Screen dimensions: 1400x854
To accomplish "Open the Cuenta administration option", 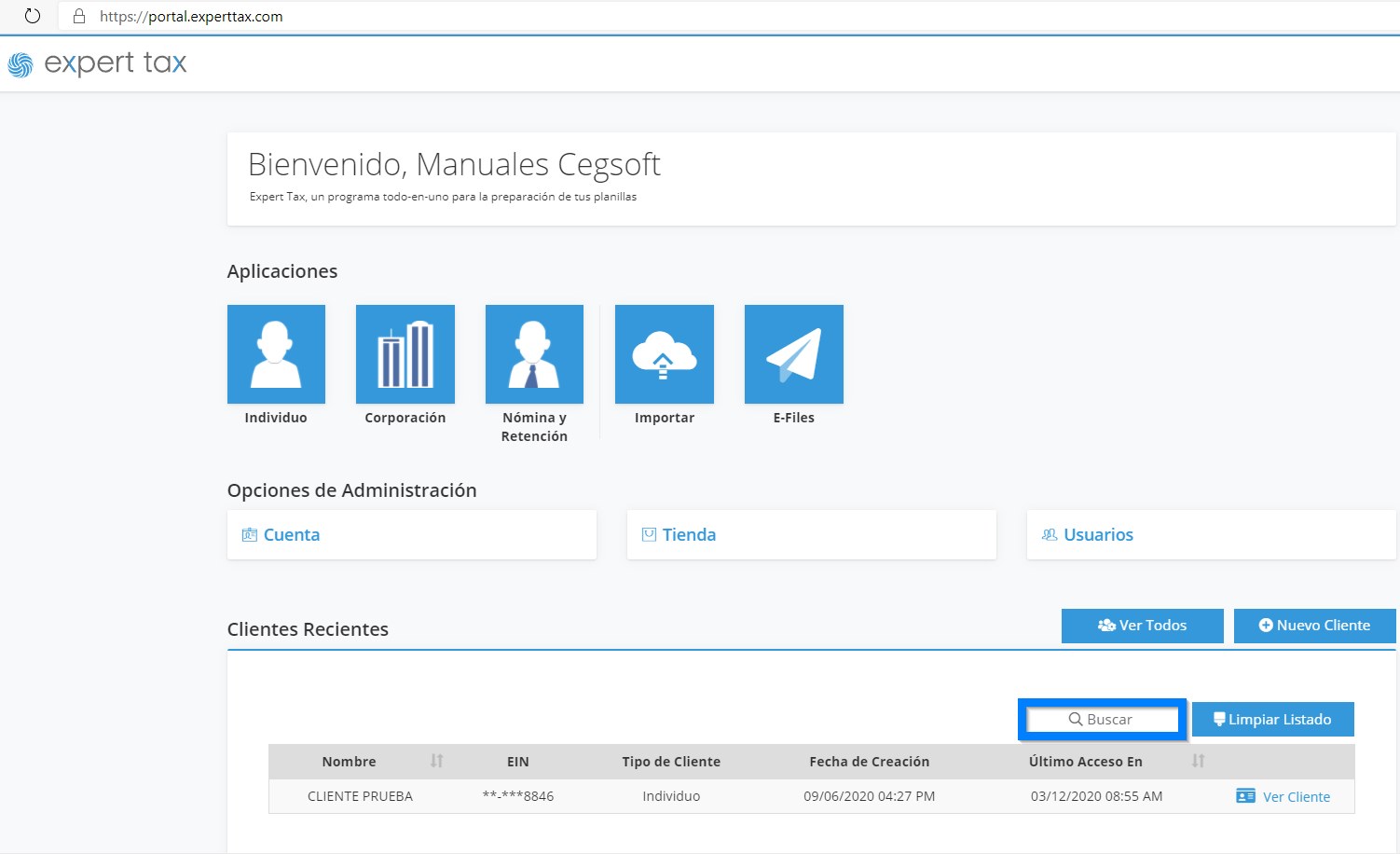I will [x=412, y=534].
